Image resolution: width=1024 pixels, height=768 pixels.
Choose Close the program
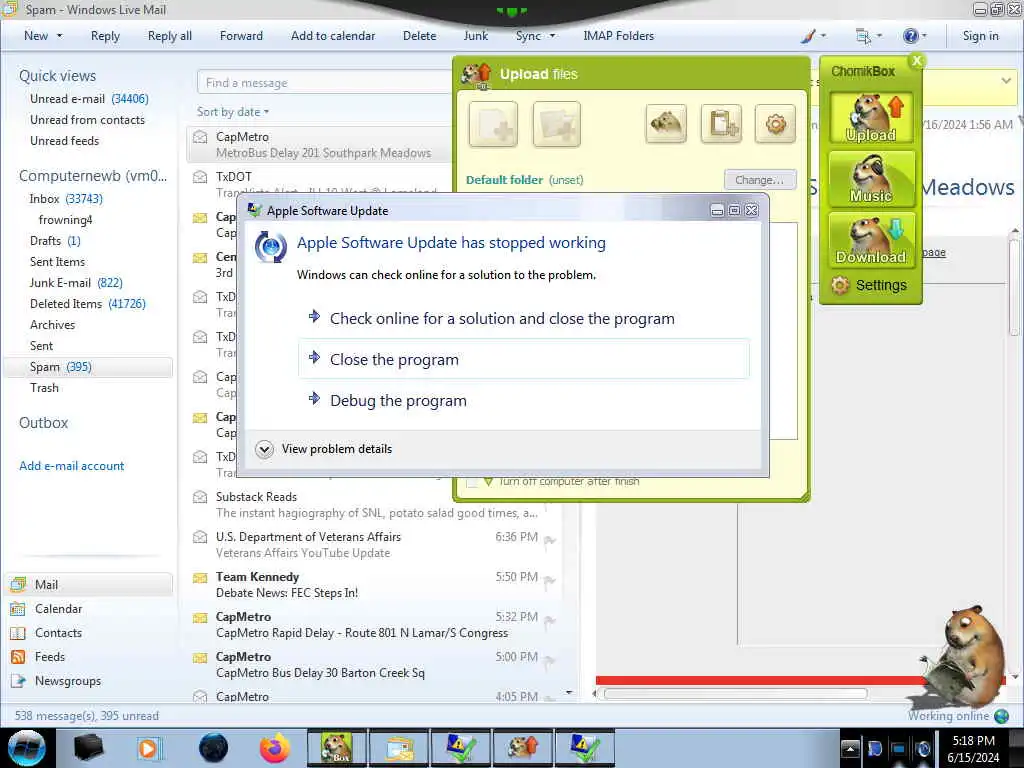pos(524,359)
